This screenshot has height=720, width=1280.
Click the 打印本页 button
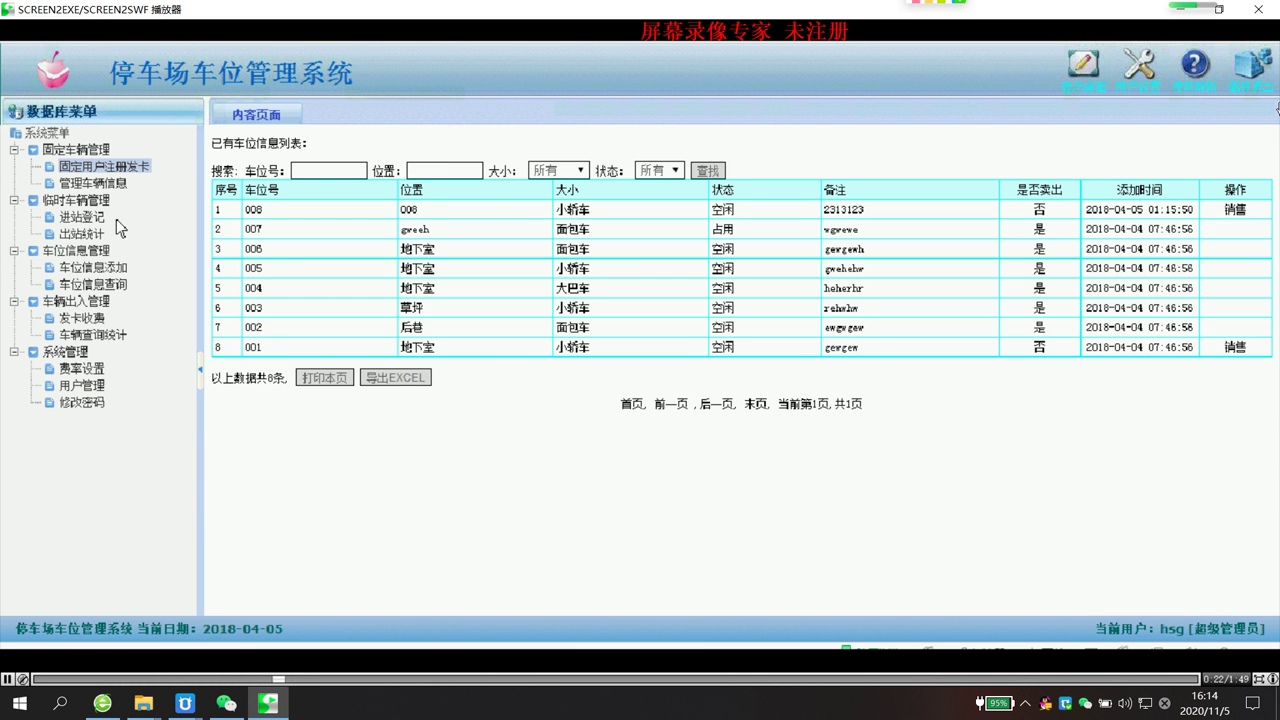[325, 378]
